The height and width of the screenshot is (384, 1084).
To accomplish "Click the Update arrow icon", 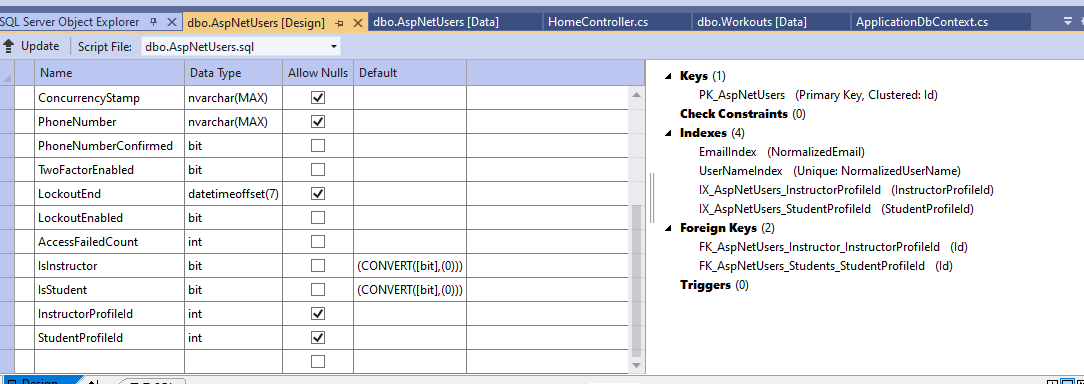I will 8,46.
